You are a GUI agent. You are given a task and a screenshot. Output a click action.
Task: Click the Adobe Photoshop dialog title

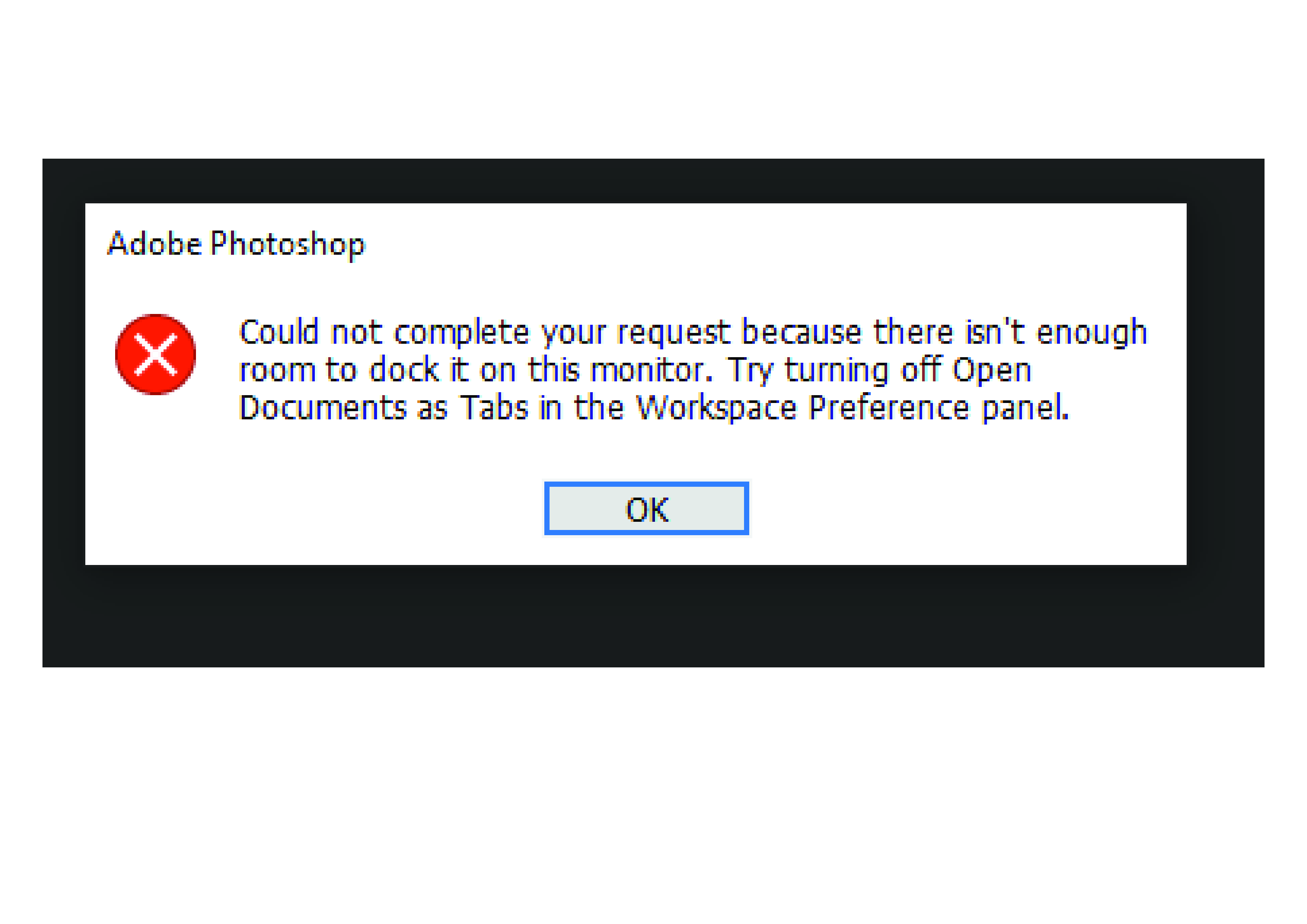coord(236,244)
